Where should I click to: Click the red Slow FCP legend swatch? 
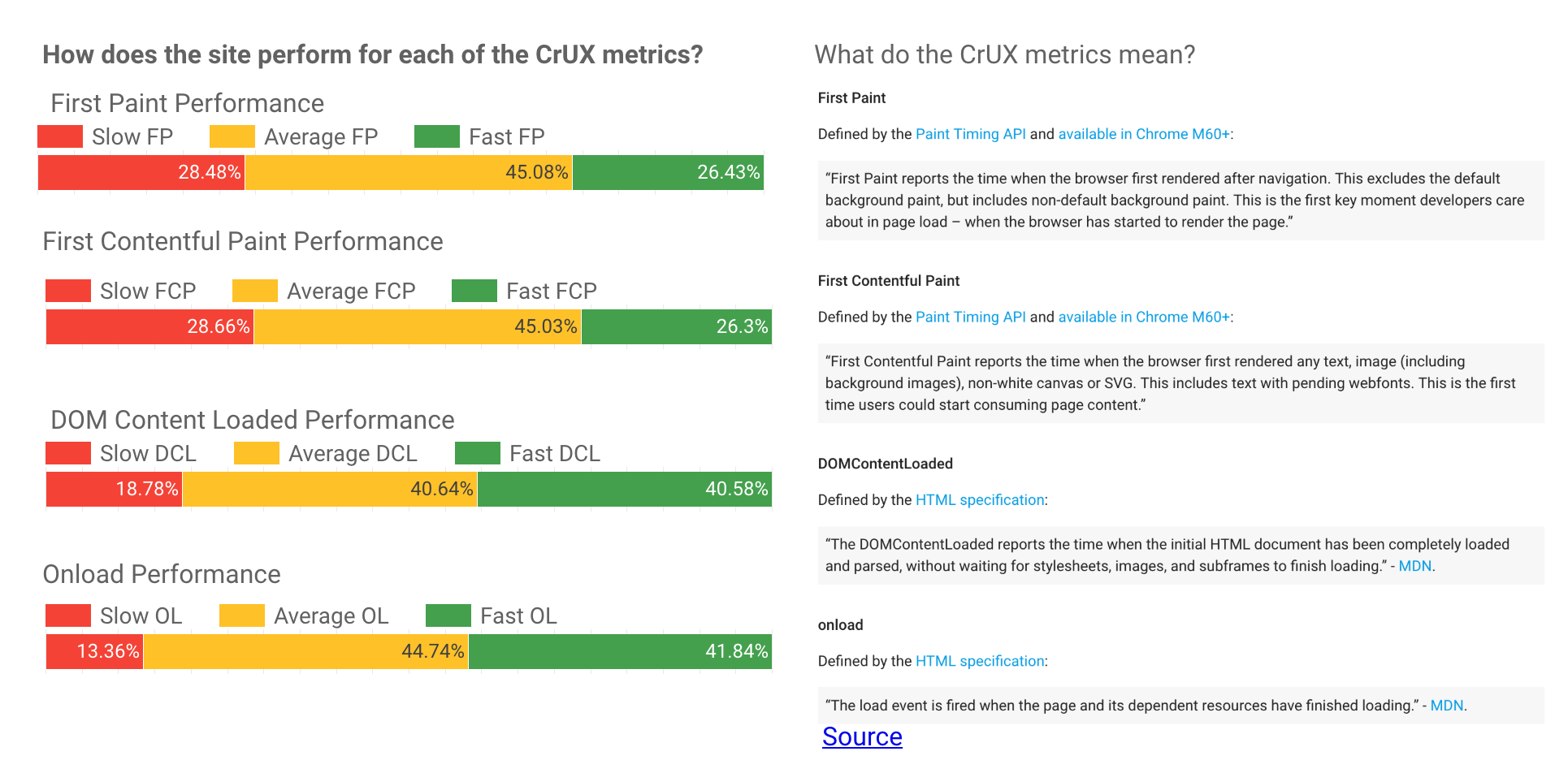(68, 291)
